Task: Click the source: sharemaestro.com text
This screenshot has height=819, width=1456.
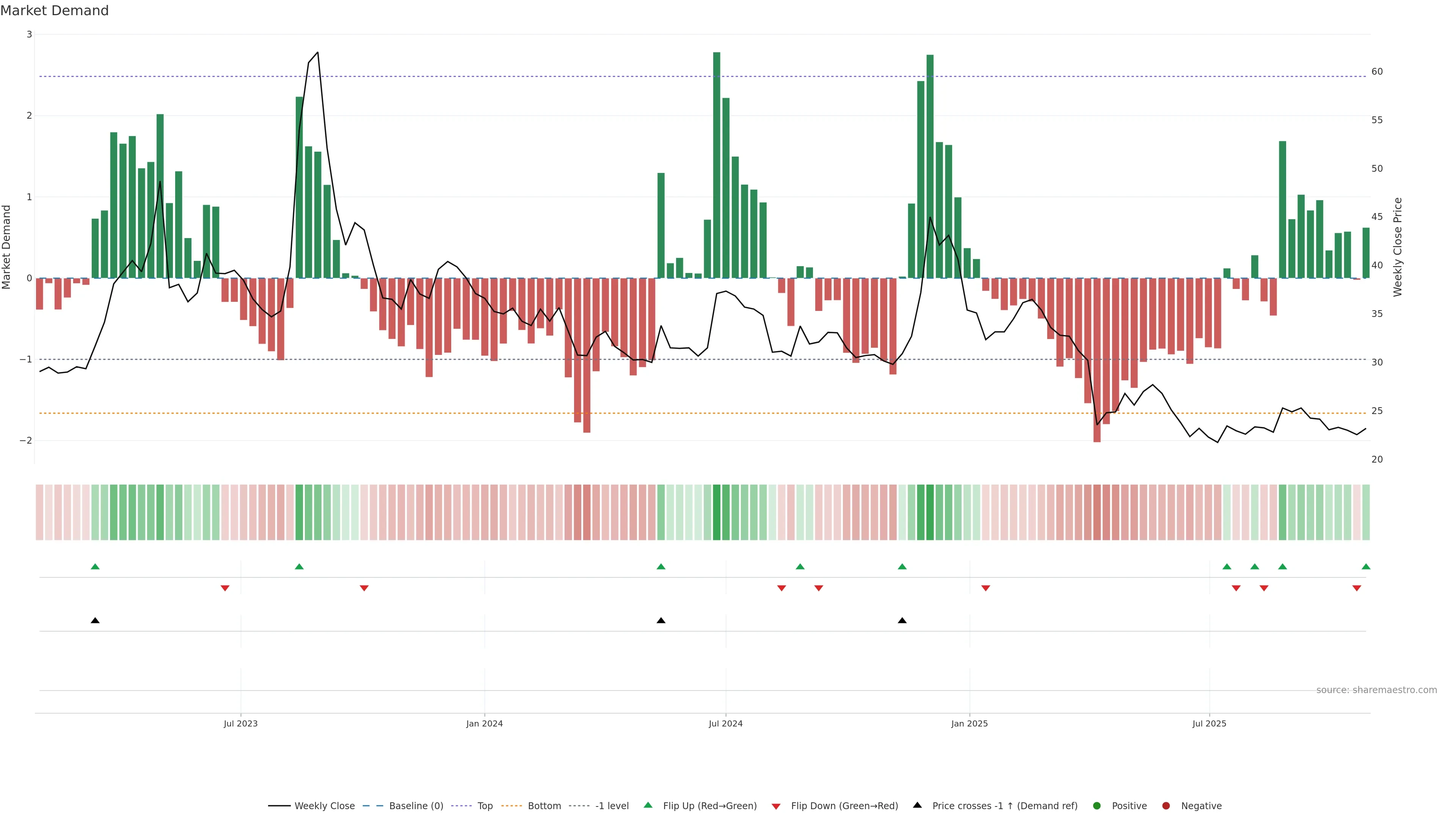Action: [1376, 690]
